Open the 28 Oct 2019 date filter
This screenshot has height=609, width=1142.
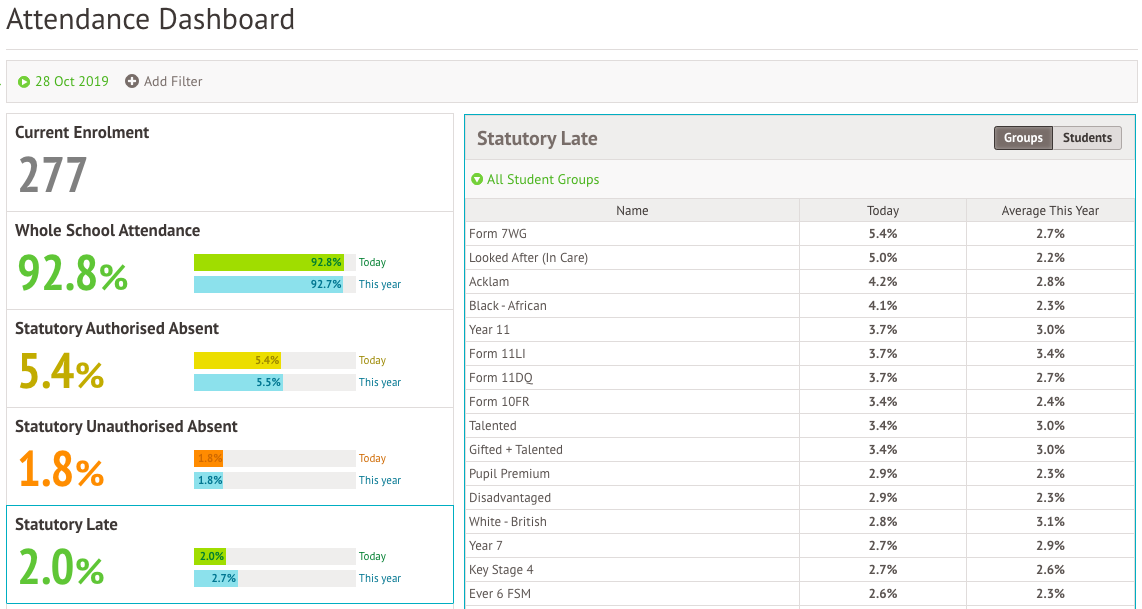(x=71, y=82)
